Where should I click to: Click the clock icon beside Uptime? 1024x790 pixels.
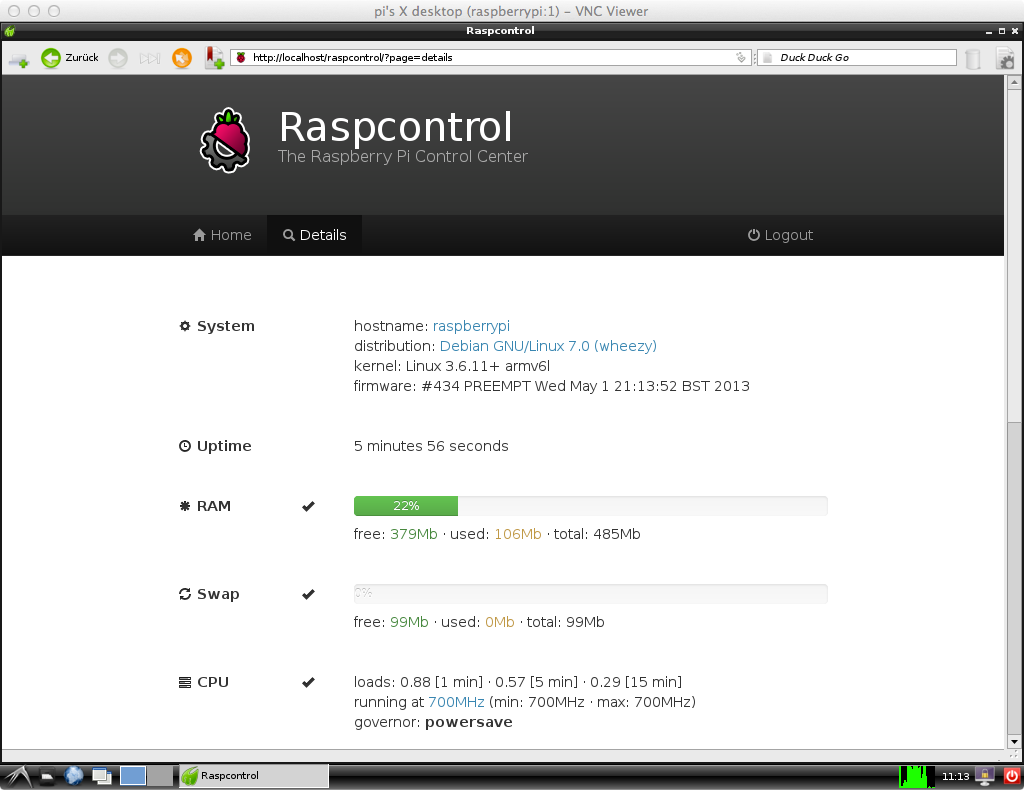tap(185, 446)
